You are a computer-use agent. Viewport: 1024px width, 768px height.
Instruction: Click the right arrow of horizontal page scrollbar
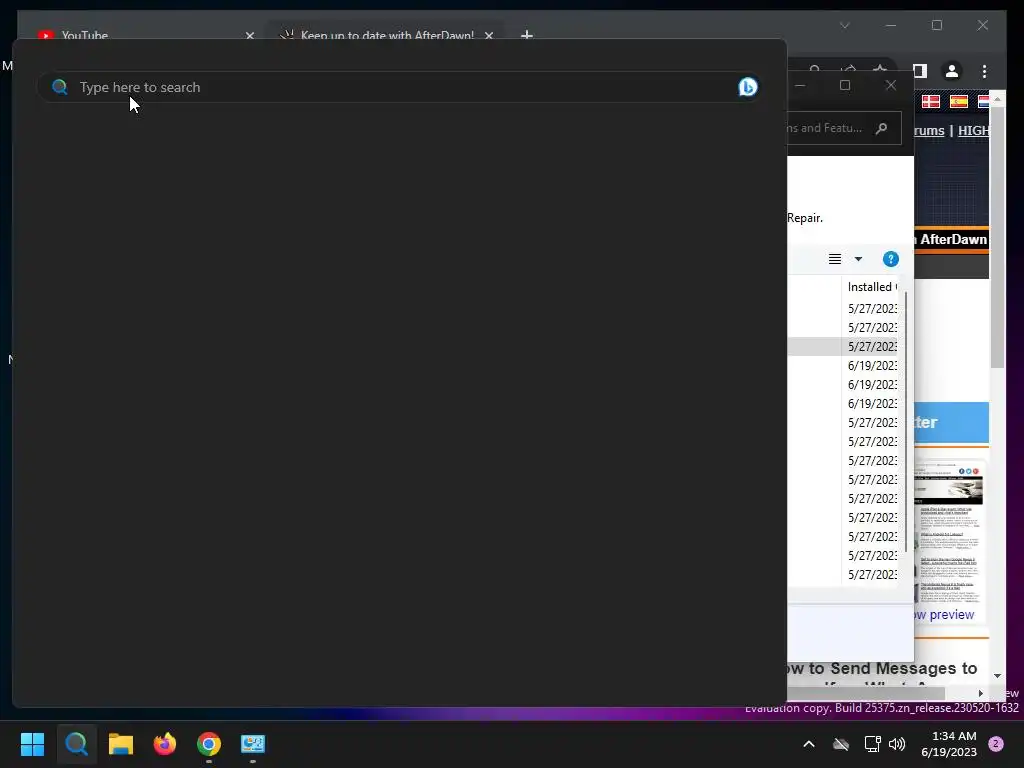[x=980, y=693]
